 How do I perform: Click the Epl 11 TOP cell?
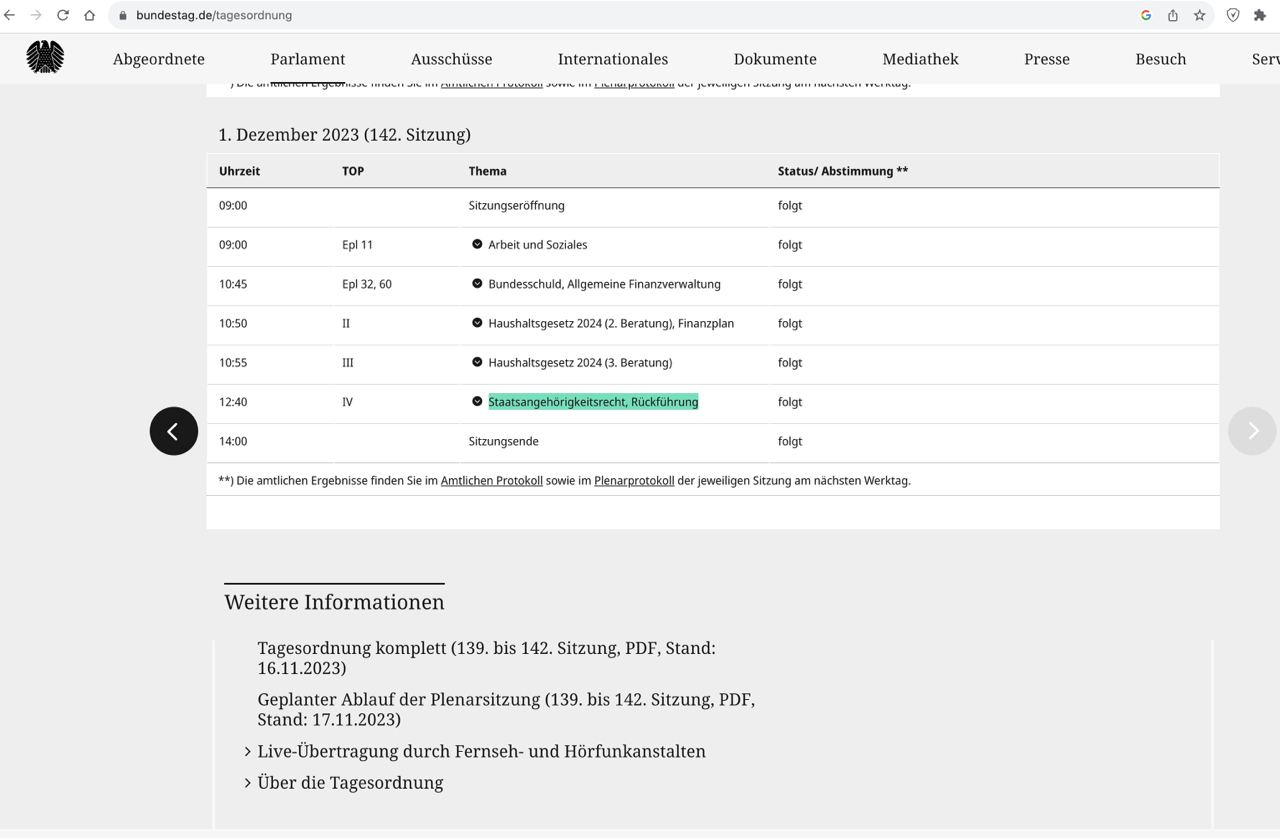coord(357,245)
